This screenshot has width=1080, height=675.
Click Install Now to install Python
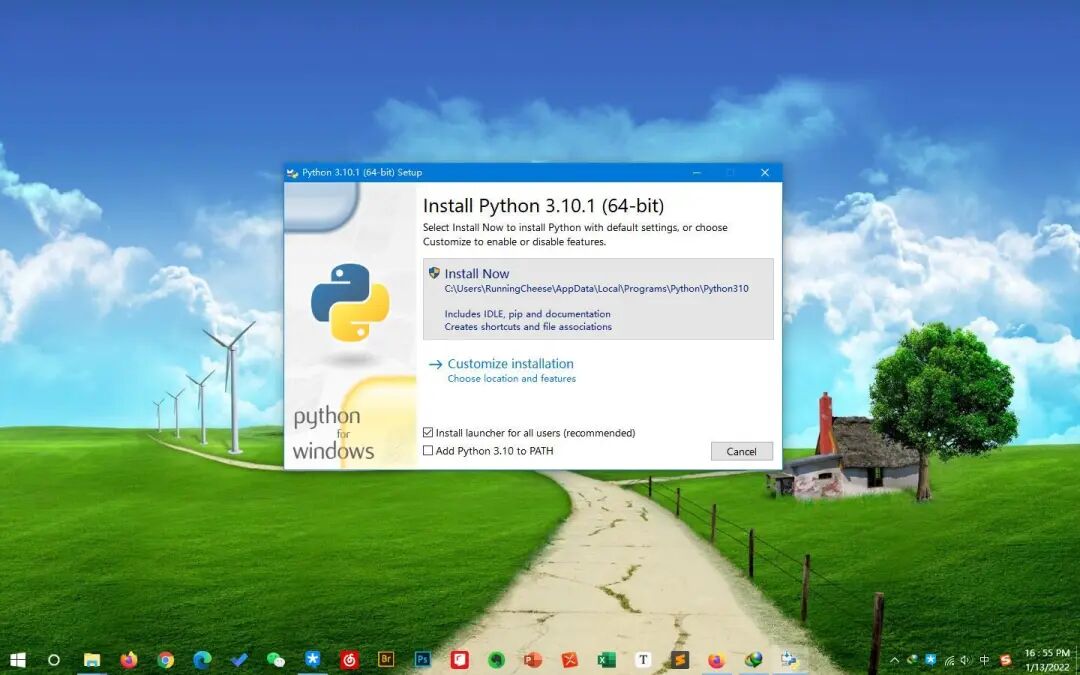coord(598,299)
